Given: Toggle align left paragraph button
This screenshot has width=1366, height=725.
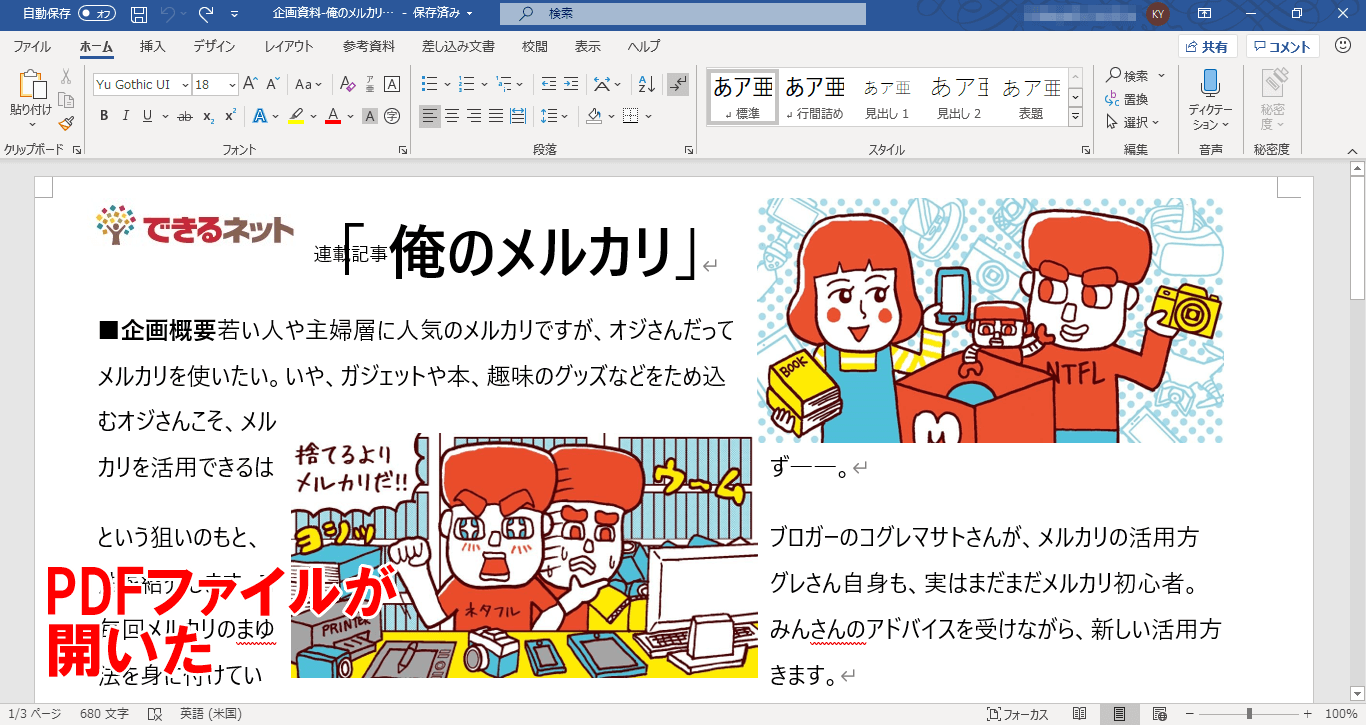Looking at the screenshot, I should coord(430,116).
